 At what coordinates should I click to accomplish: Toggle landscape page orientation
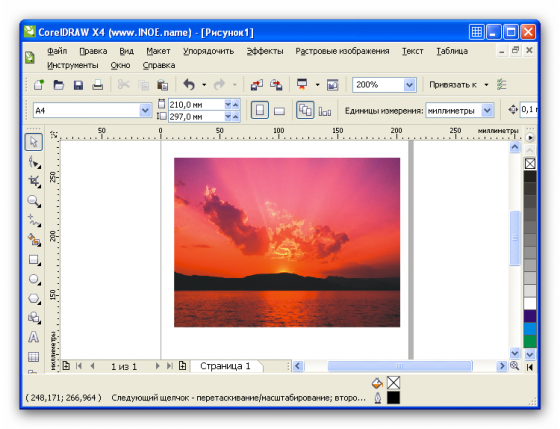click(x=279, y=111)
